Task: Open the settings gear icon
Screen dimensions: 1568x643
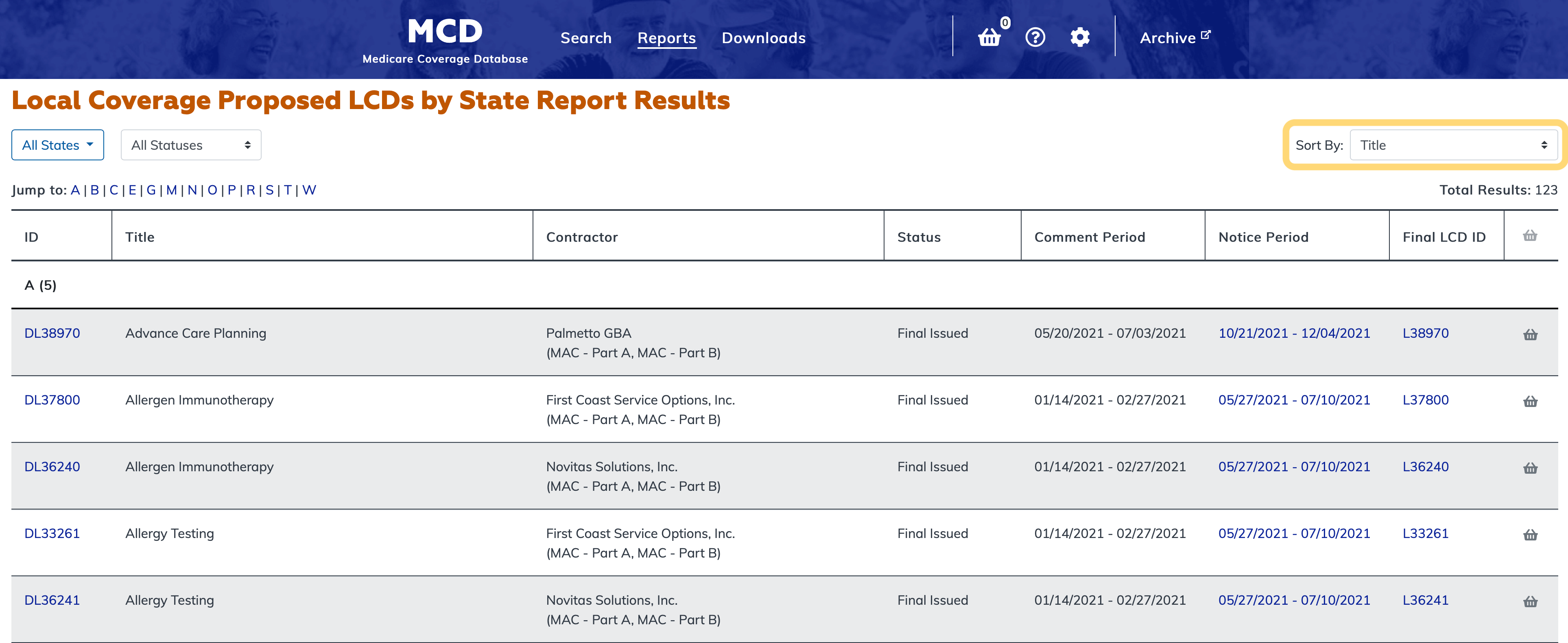Action: click(1080, 38)
